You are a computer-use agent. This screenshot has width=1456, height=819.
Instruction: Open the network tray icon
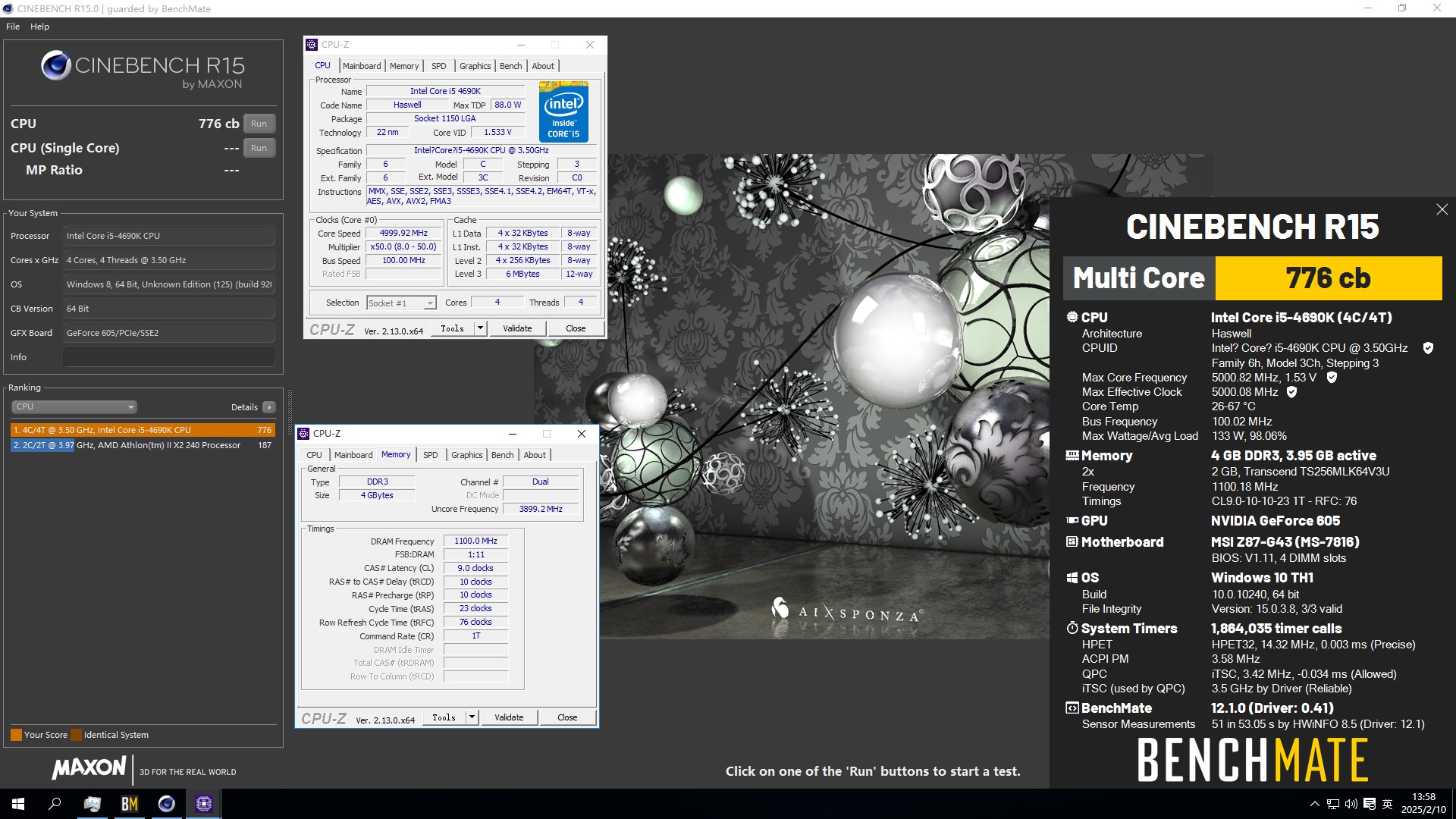click(1333, 804)
